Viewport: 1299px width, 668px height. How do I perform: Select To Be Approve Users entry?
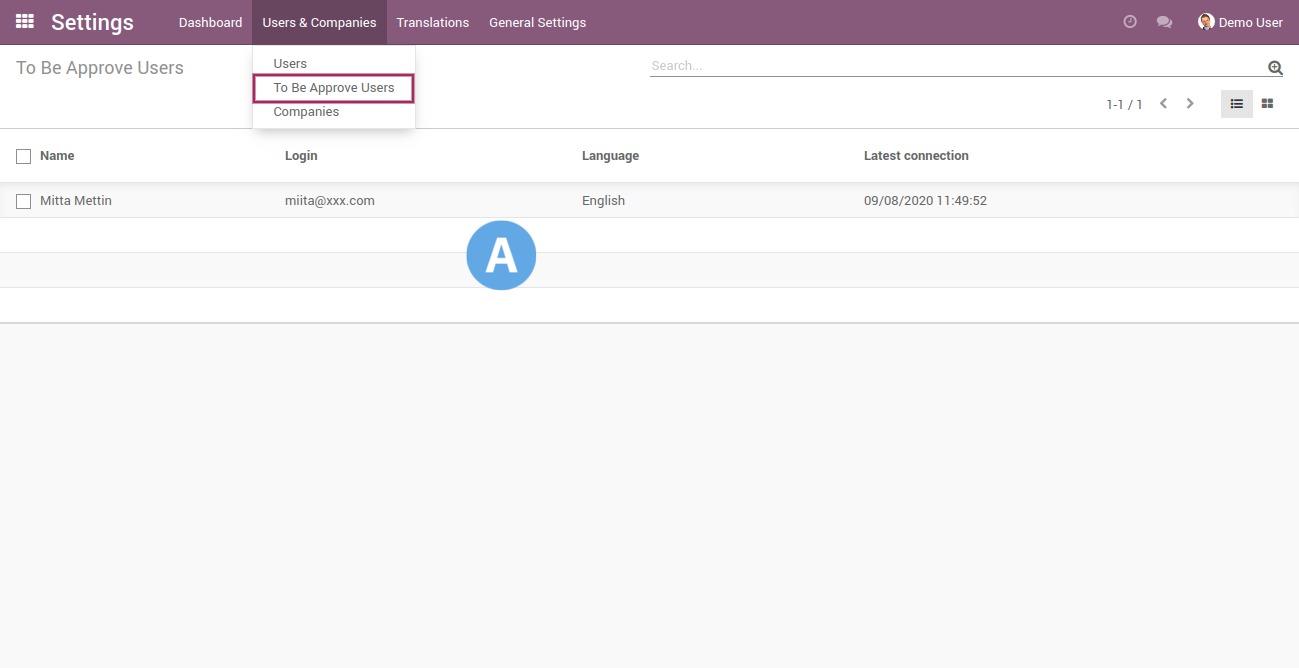(x=333, y=87)
